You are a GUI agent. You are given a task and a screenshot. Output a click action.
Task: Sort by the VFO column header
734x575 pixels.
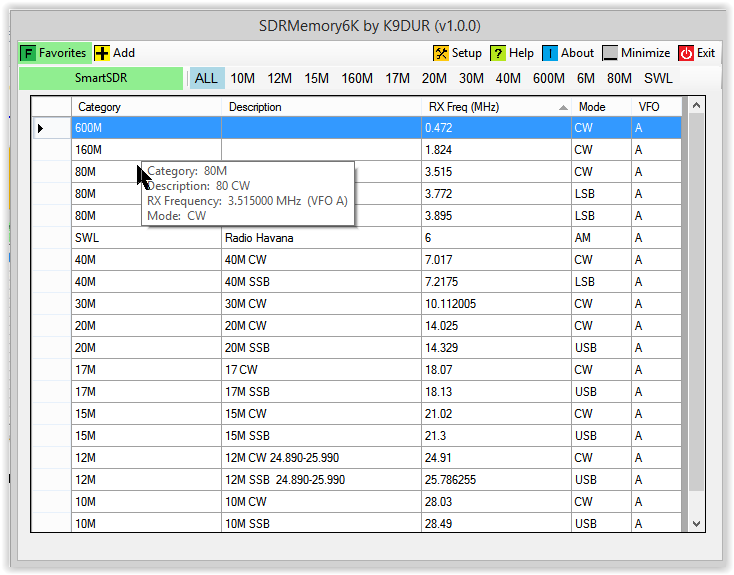tap(656, 107)
